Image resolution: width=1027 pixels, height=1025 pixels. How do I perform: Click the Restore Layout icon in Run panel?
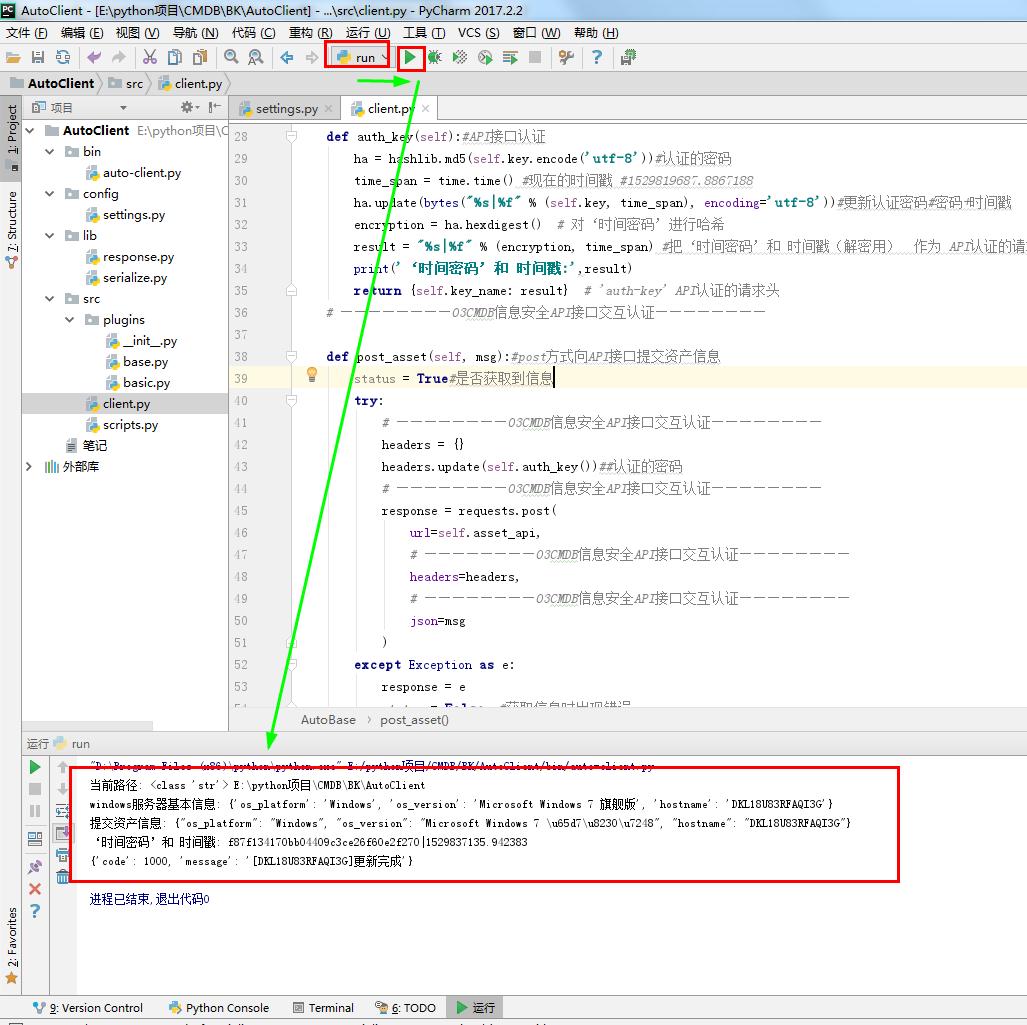click(x=35, y=838)
